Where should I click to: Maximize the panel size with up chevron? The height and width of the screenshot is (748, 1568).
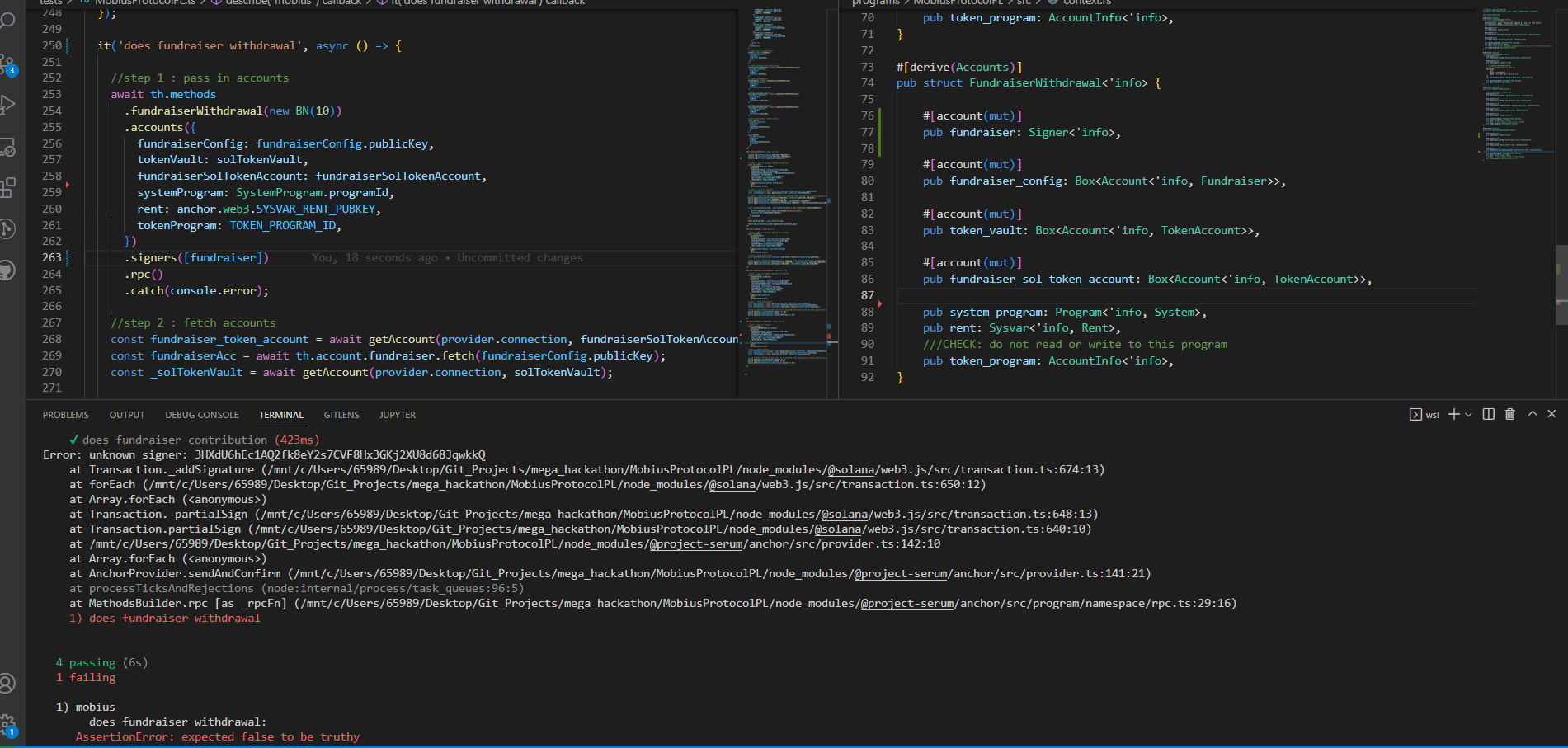[1533, 414]
